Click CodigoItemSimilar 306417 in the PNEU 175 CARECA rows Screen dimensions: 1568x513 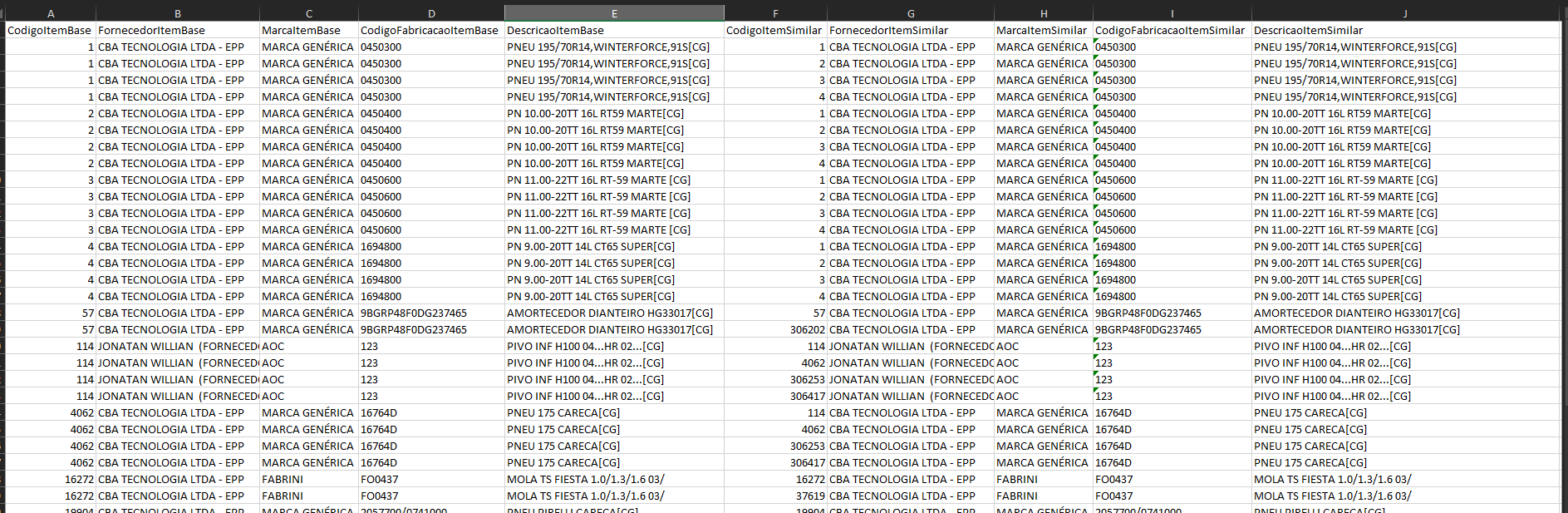tap(775, 462)
